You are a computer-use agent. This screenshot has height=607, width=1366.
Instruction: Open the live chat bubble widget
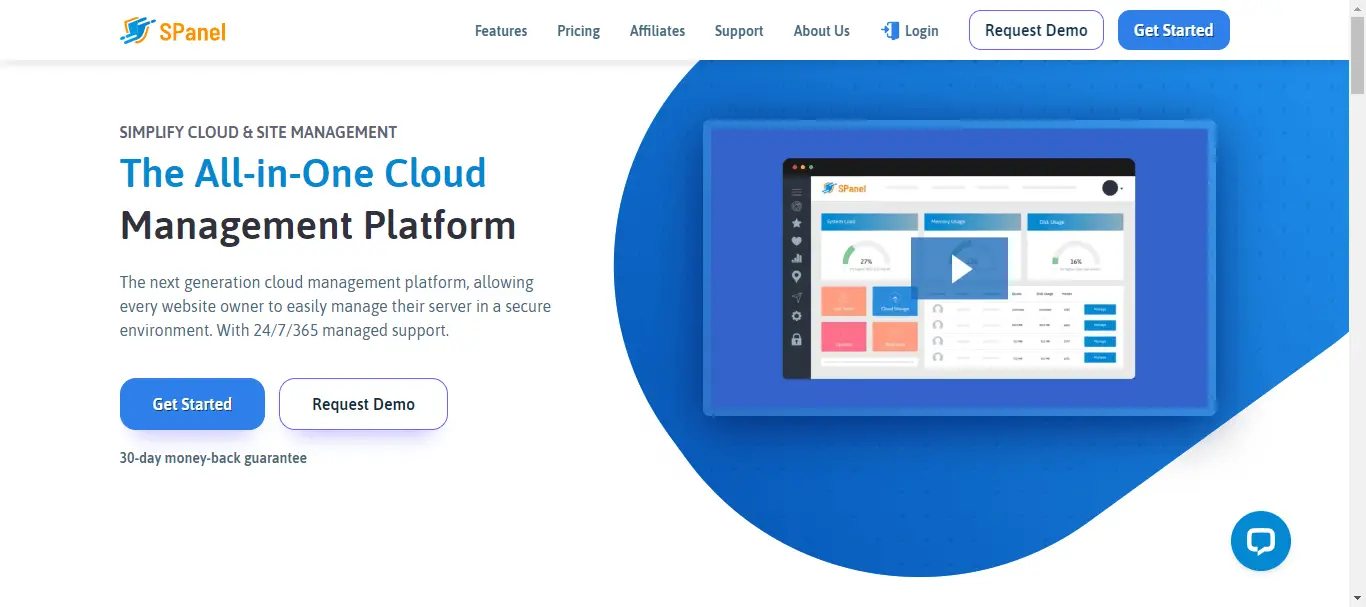point(1260,541)
